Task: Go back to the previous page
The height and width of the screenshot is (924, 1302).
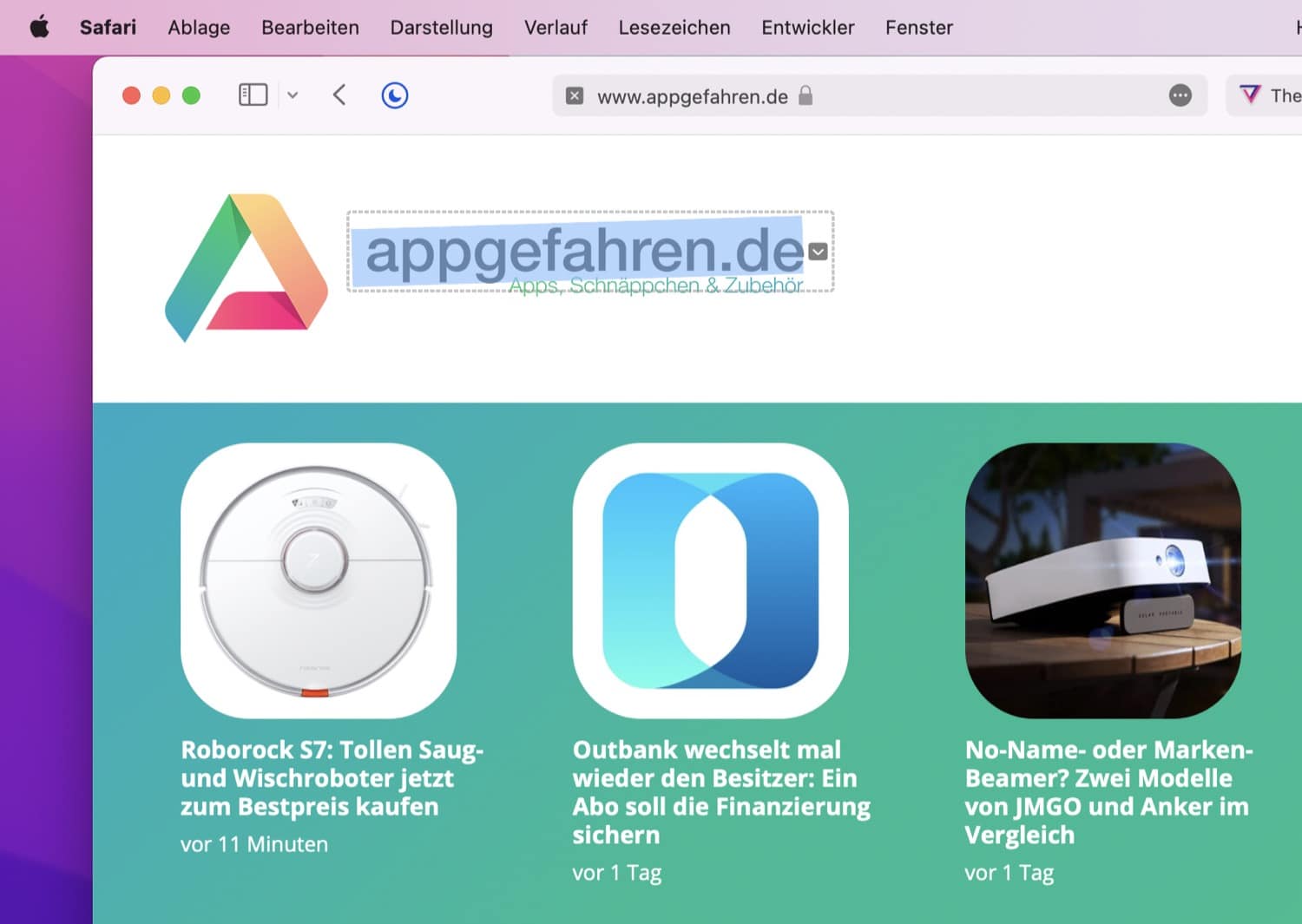Action: pyautogui.click(x=339, y=95)
